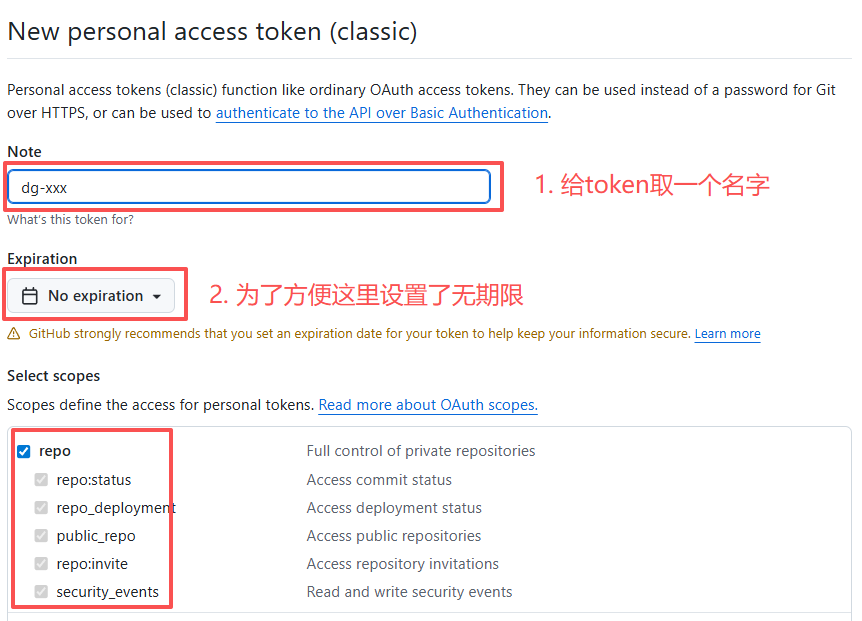Click the Select scopes heading
This screenshot has width=862, height=621.
pyautogui.click(x=53, y=375)
